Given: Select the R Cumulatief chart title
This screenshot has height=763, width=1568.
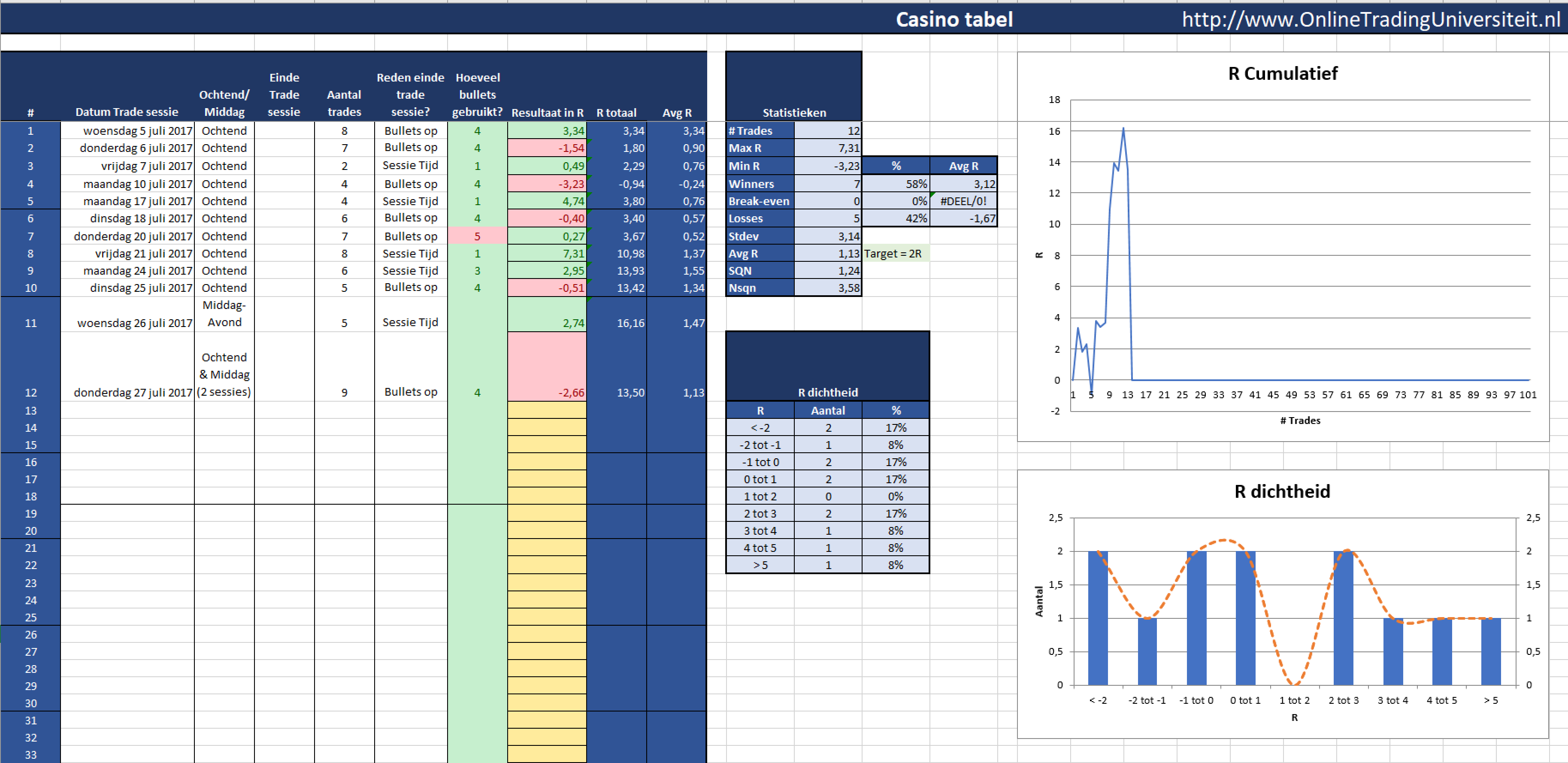Looking at the screenshot, I should (1283, 74).
